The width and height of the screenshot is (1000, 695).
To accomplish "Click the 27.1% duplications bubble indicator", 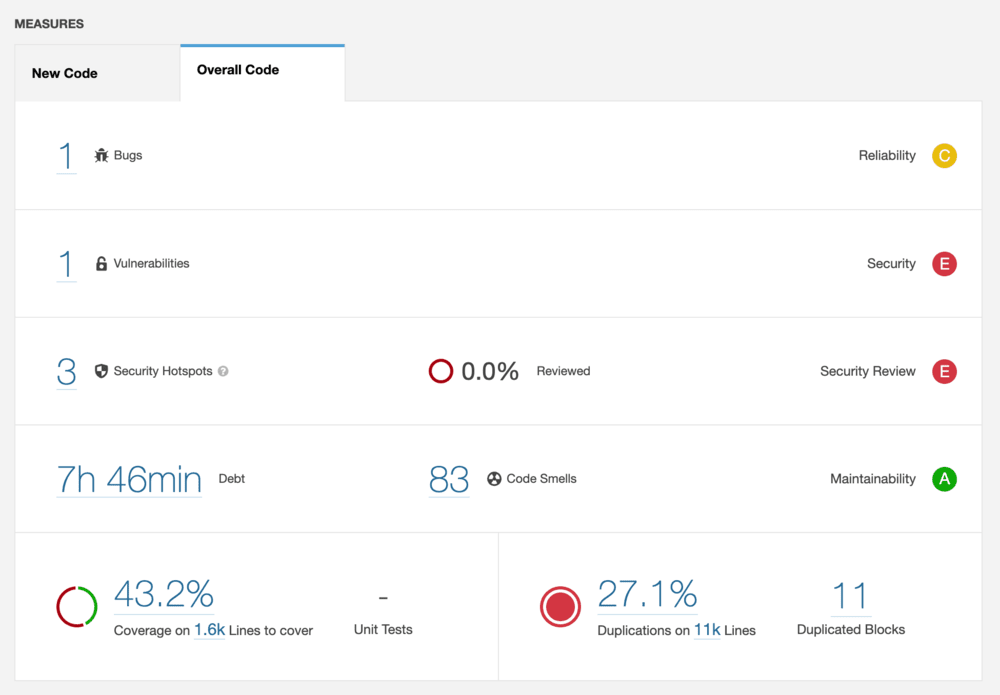I will coord(561,607).
